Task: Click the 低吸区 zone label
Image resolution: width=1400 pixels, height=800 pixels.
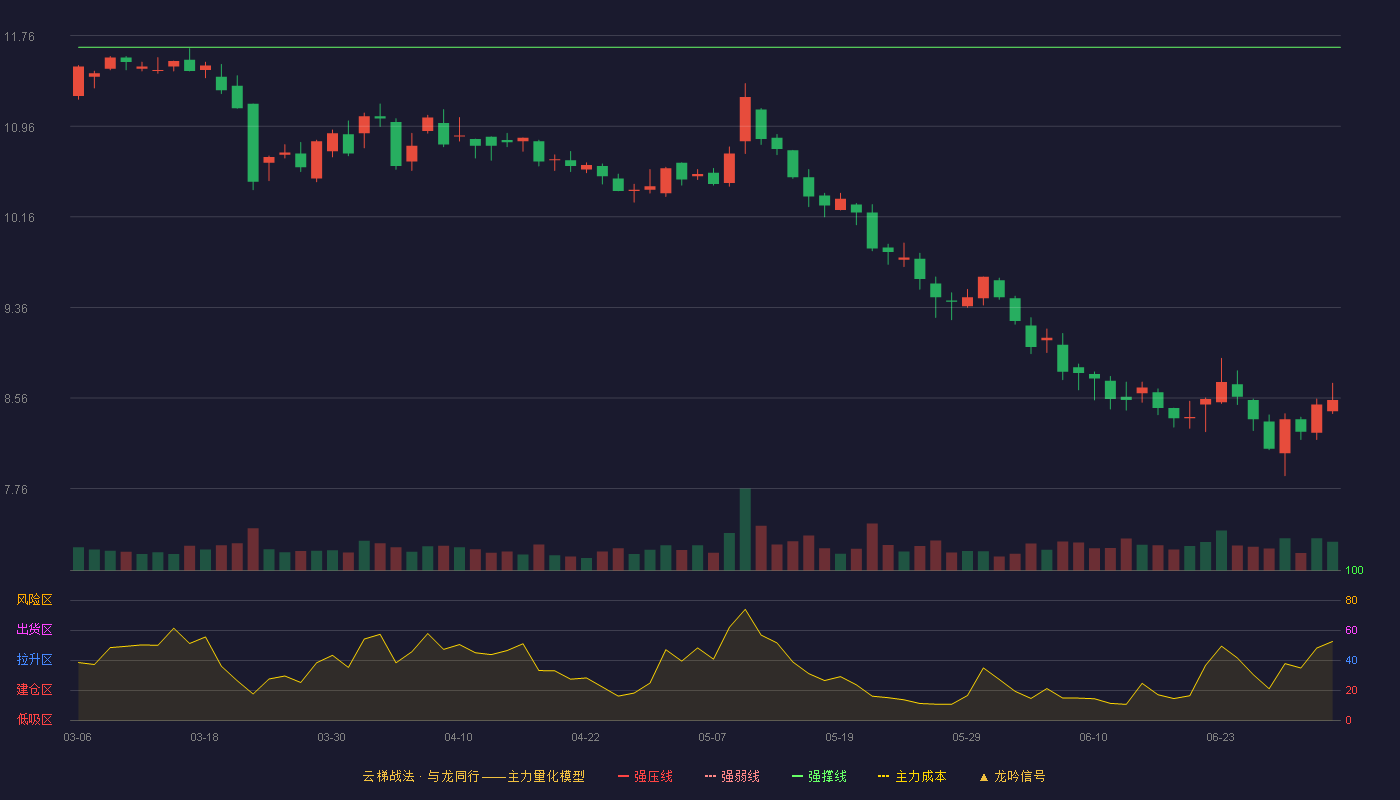Action: pos(35,719)
